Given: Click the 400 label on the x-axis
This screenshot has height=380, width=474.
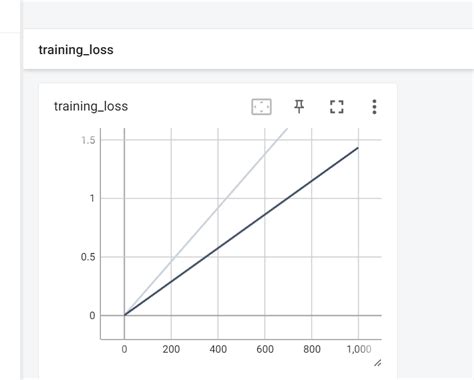Looking at the screenshot, I should coord(218,349).
